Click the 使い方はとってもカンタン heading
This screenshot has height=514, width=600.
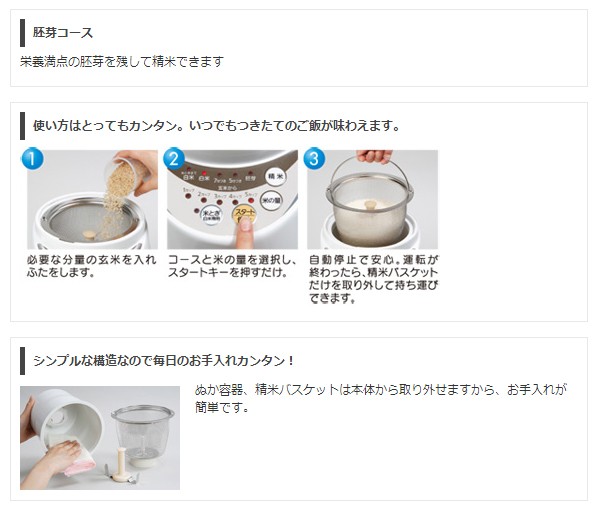point(217,126)
